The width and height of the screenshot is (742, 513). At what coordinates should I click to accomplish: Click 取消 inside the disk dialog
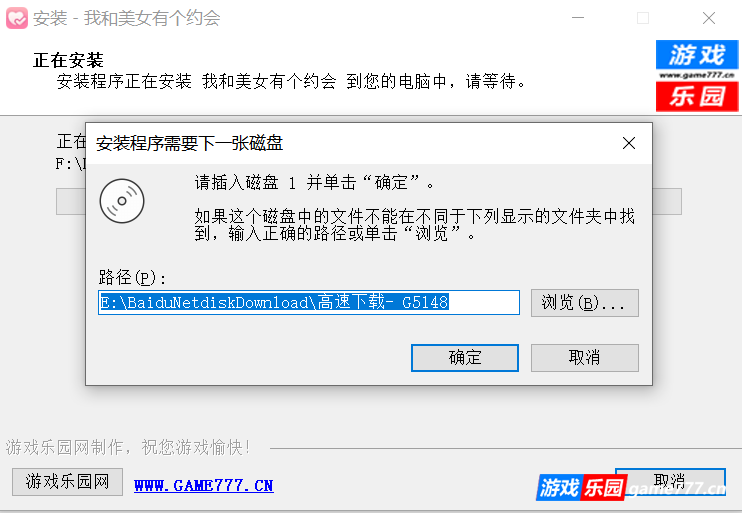coord(584,358)
